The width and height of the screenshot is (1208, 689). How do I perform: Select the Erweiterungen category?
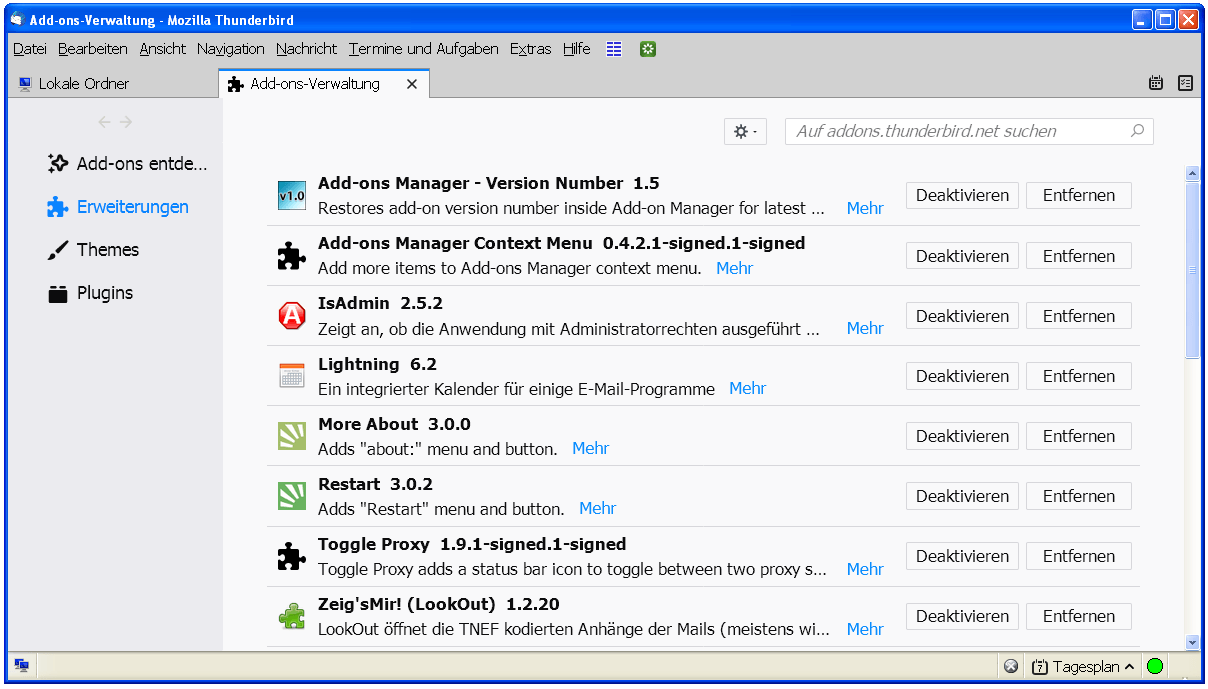tap(118, 207)
